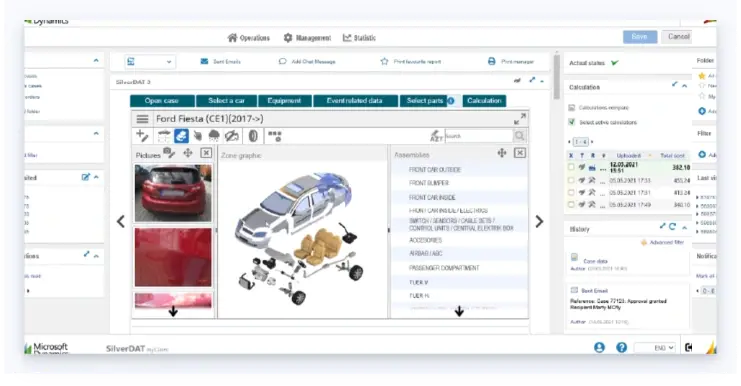Viewport: 741px width, 386px height.
Task: Select the hail damage cloud tool
Action: point(214,136)
